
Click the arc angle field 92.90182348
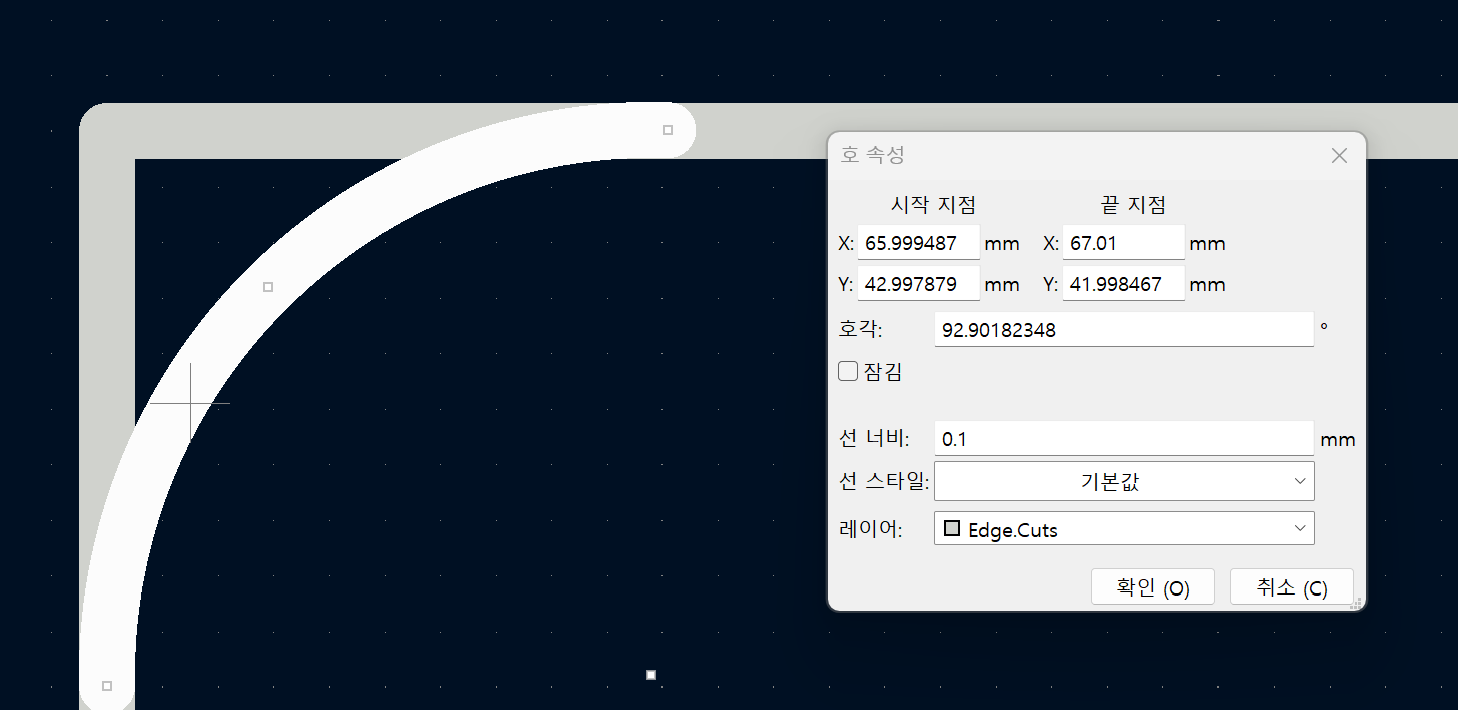pyautogui.click(x=1124, y=329)
